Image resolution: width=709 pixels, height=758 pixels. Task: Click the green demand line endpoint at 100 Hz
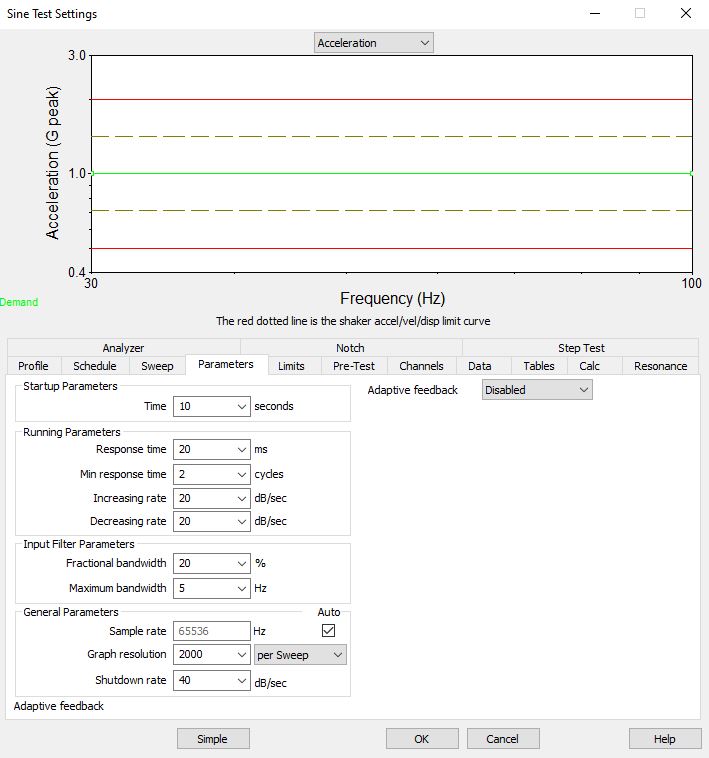pyautogui.click(x=692, y=173)
